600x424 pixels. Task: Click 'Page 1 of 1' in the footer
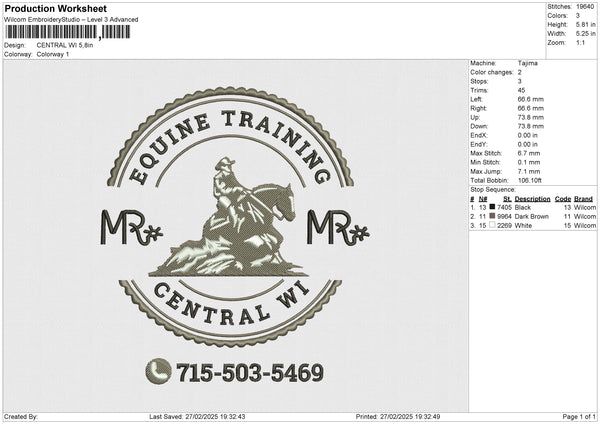coord(579,417)
